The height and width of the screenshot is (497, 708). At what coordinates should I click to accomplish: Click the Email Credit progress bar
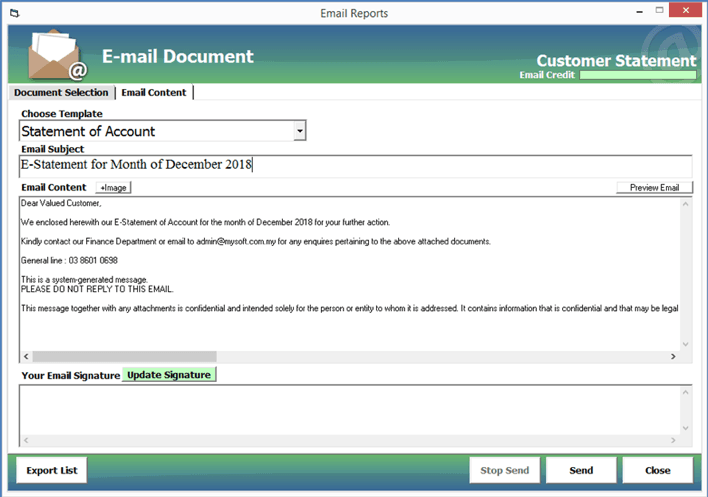638,75
